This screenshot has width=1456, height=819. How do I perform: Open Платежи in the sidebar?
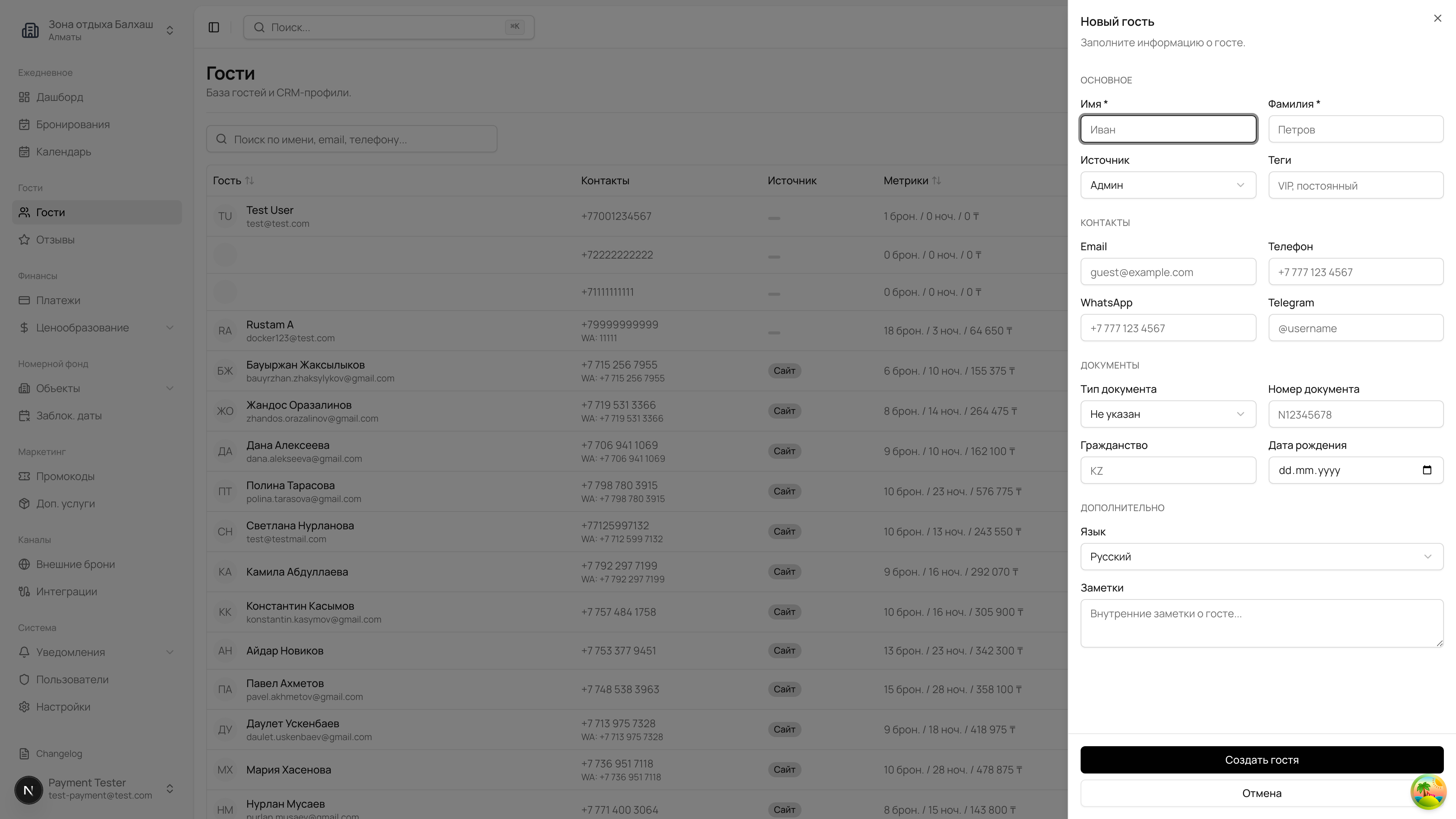(x=58, y=301)
